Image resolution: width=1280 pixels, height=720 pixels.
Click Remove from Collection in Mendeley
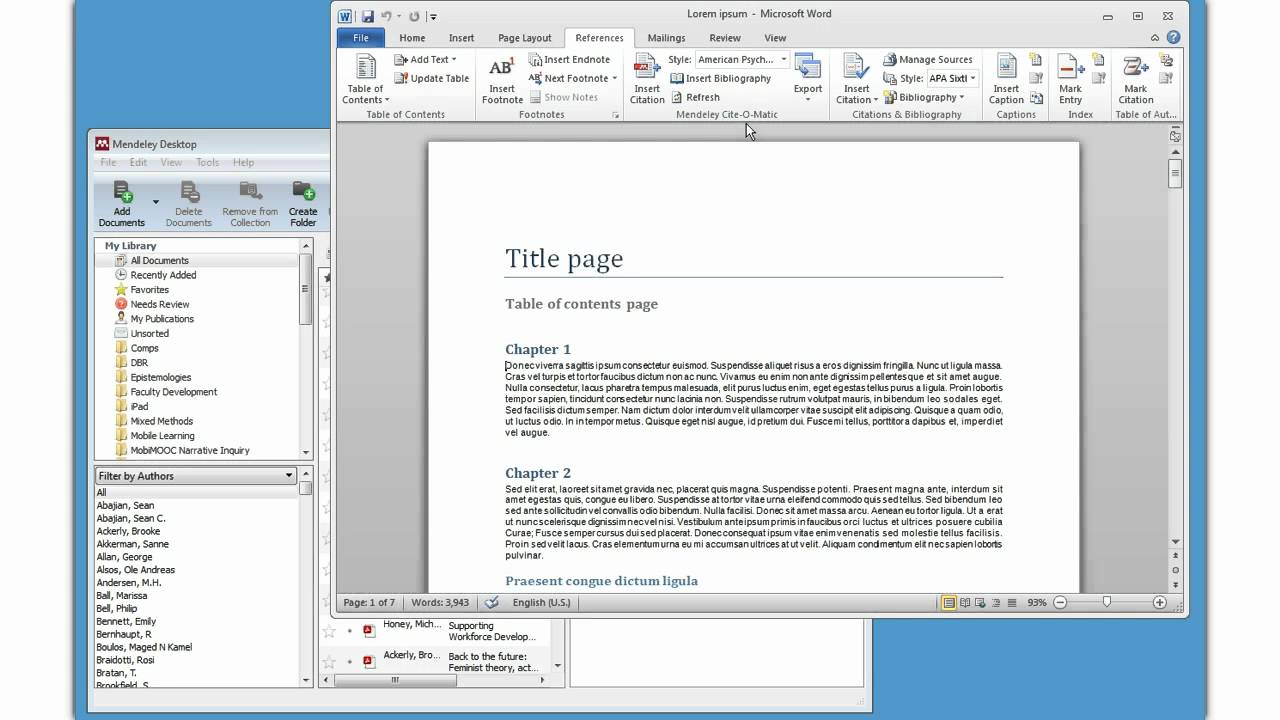[250, 204]
